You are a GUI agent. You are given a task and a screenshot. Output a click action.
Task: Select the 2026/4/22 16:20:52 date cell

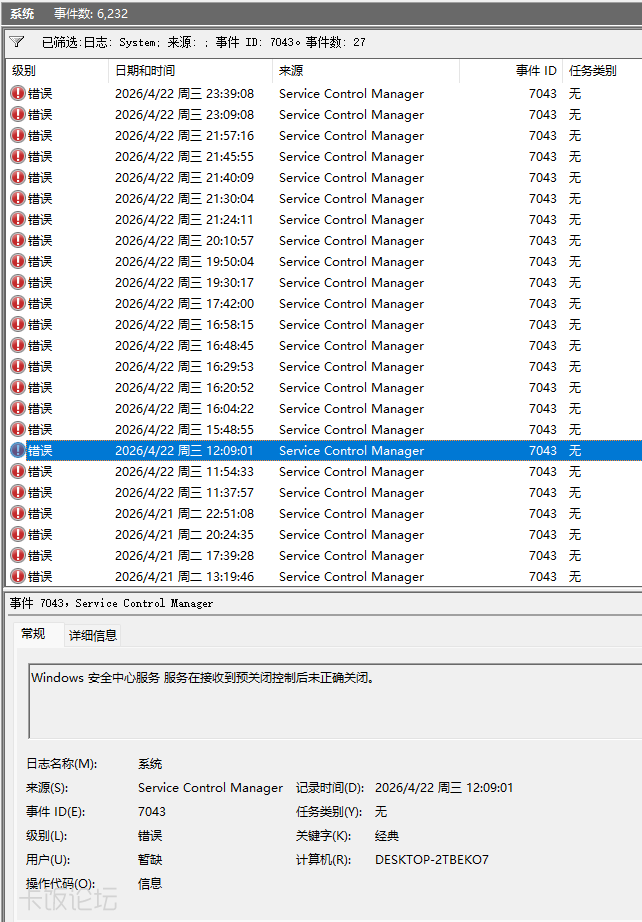(x=185, y=387)
